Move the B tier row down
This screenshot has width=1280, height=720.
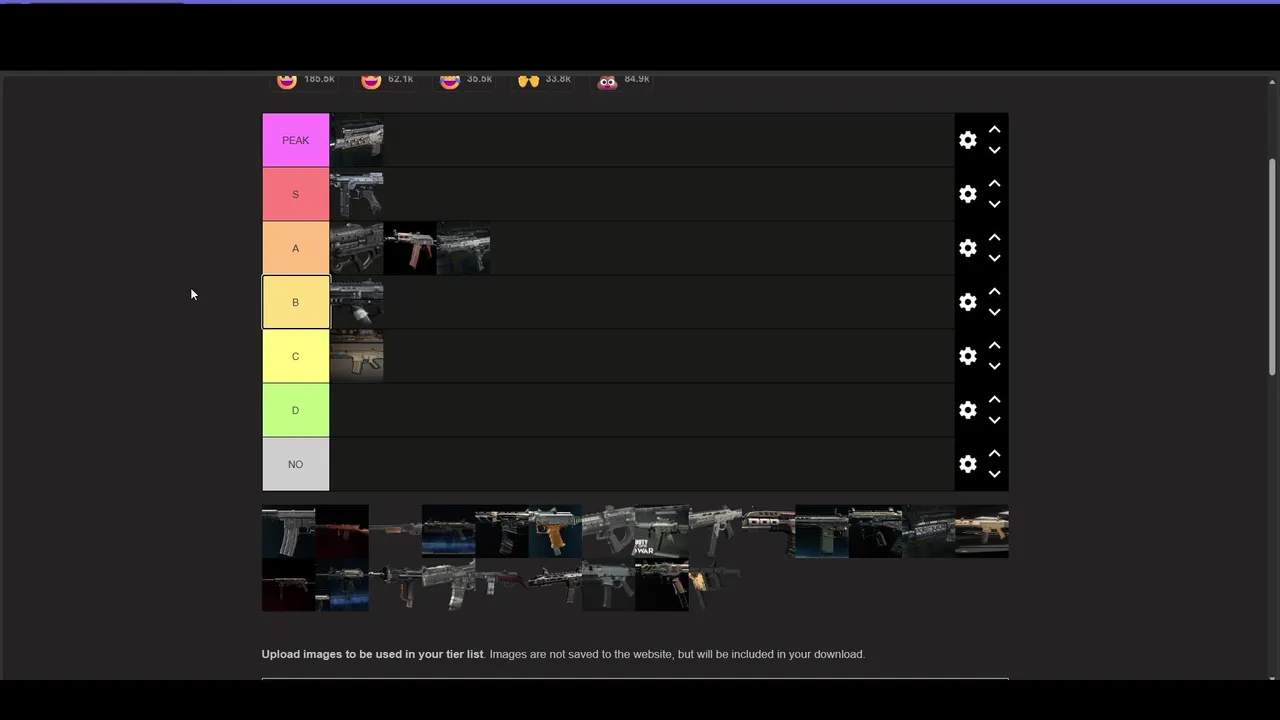click(x=994, y=312)
